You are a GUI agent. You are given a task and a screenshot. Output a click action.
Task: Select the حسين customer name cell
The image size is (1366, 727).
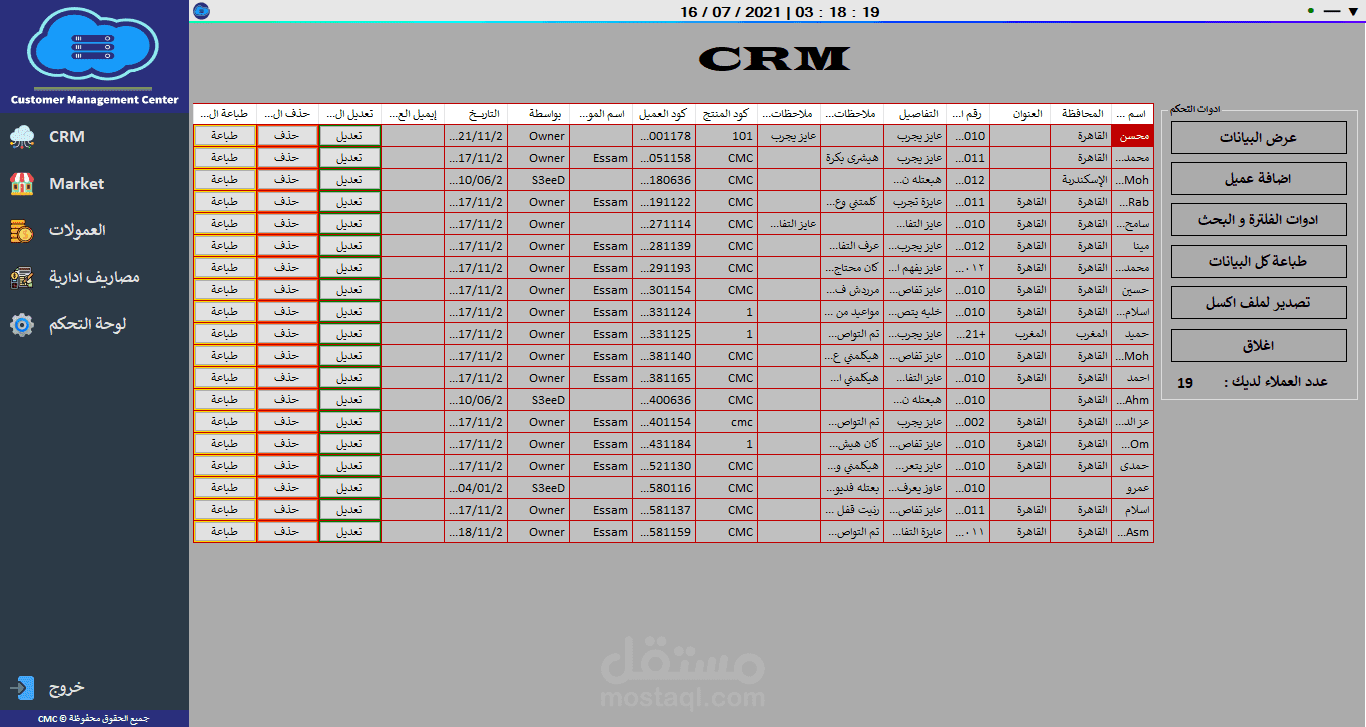click(1132, 290)
